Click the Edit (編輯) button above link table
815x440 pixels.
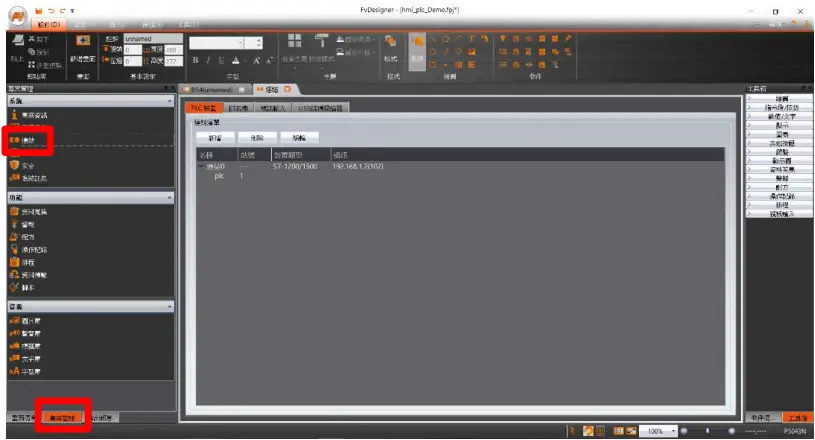[299, 138]
